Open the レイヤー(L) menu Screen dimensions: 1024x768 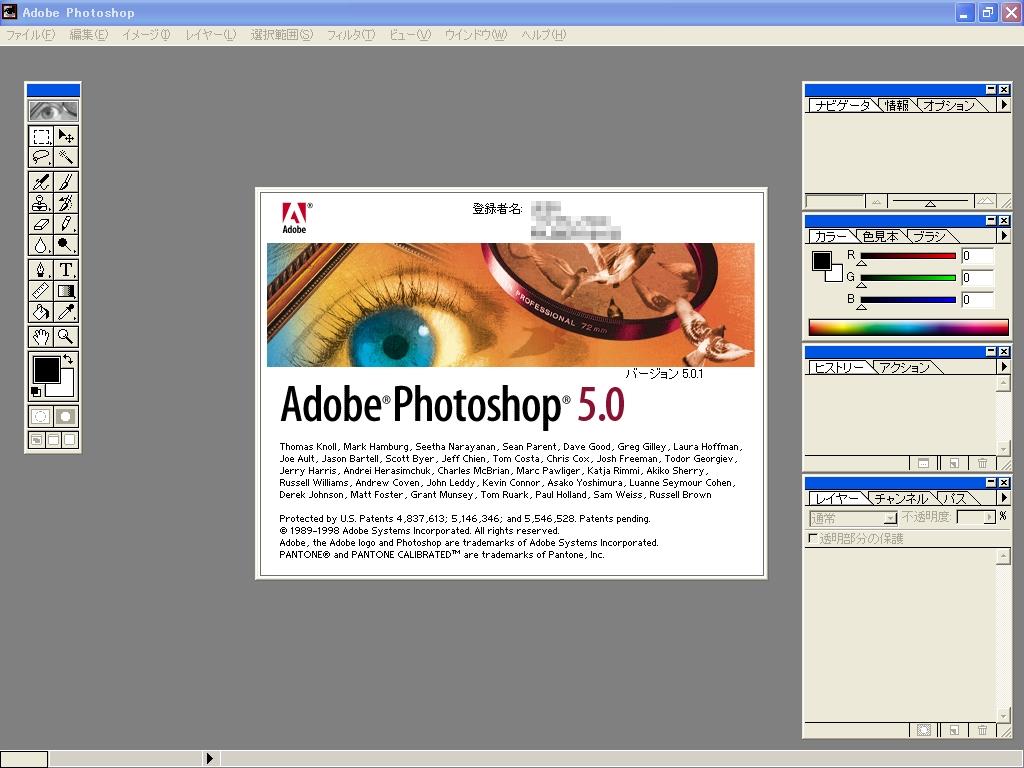click(210, 35)
